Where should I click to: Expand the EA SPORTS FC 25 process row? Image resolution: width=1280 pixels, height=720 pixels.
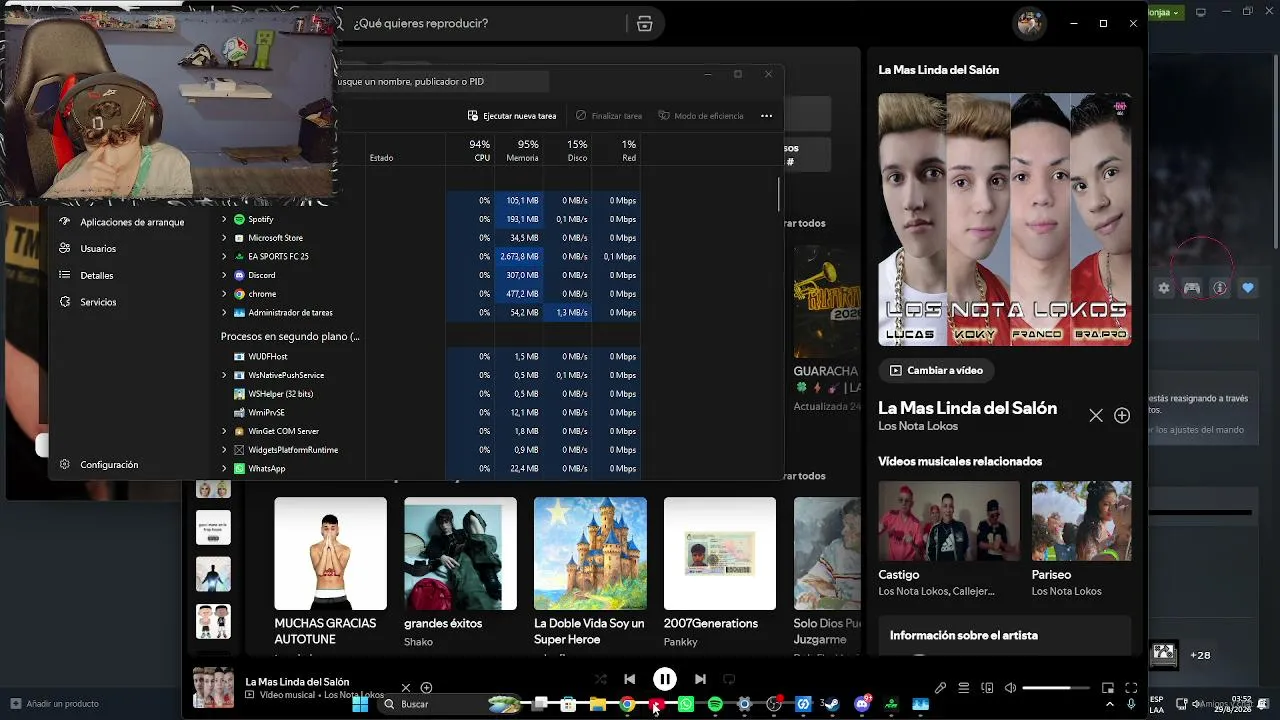coord(224,257)
